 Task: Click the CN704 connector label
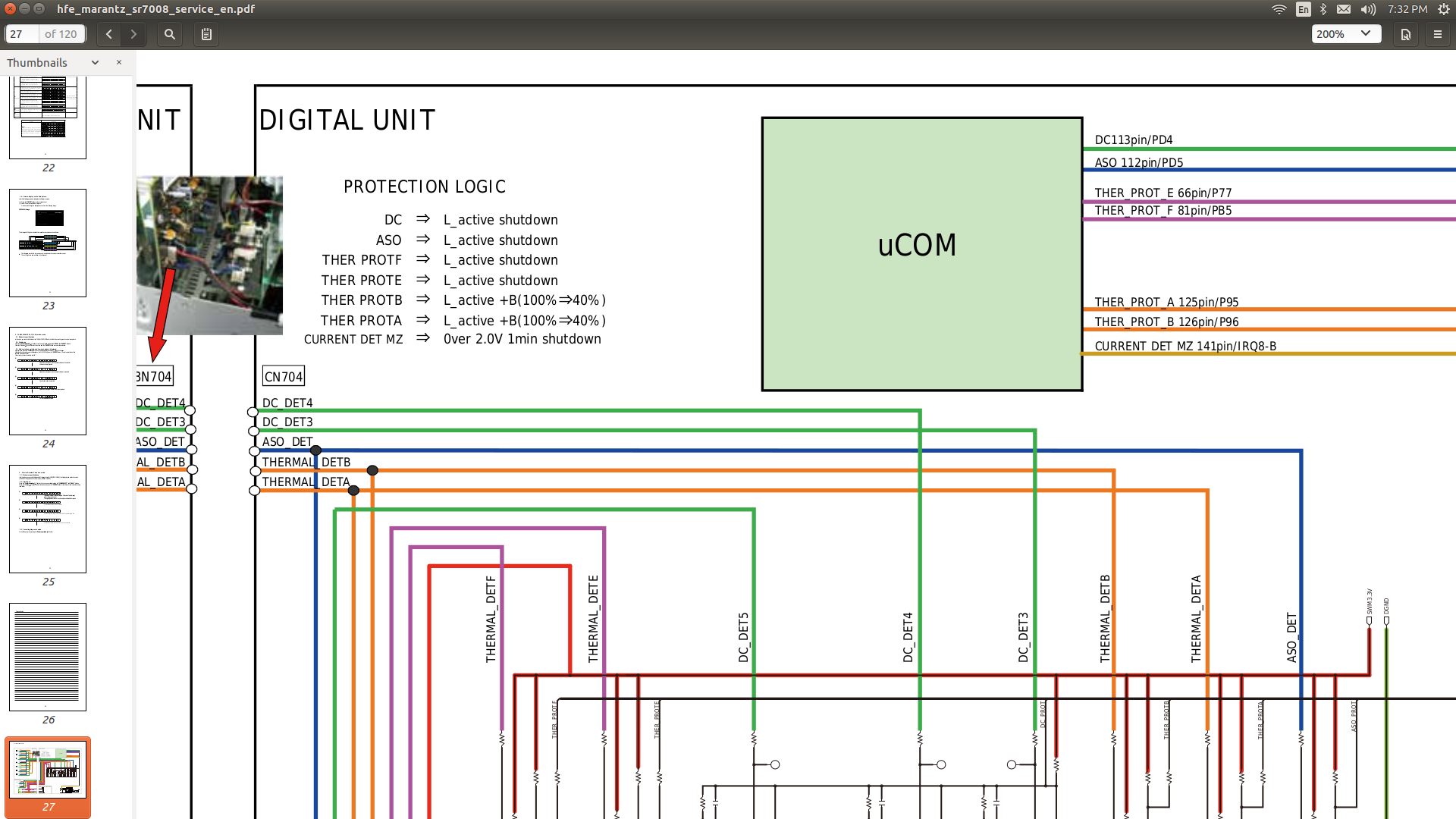point(284,376)
